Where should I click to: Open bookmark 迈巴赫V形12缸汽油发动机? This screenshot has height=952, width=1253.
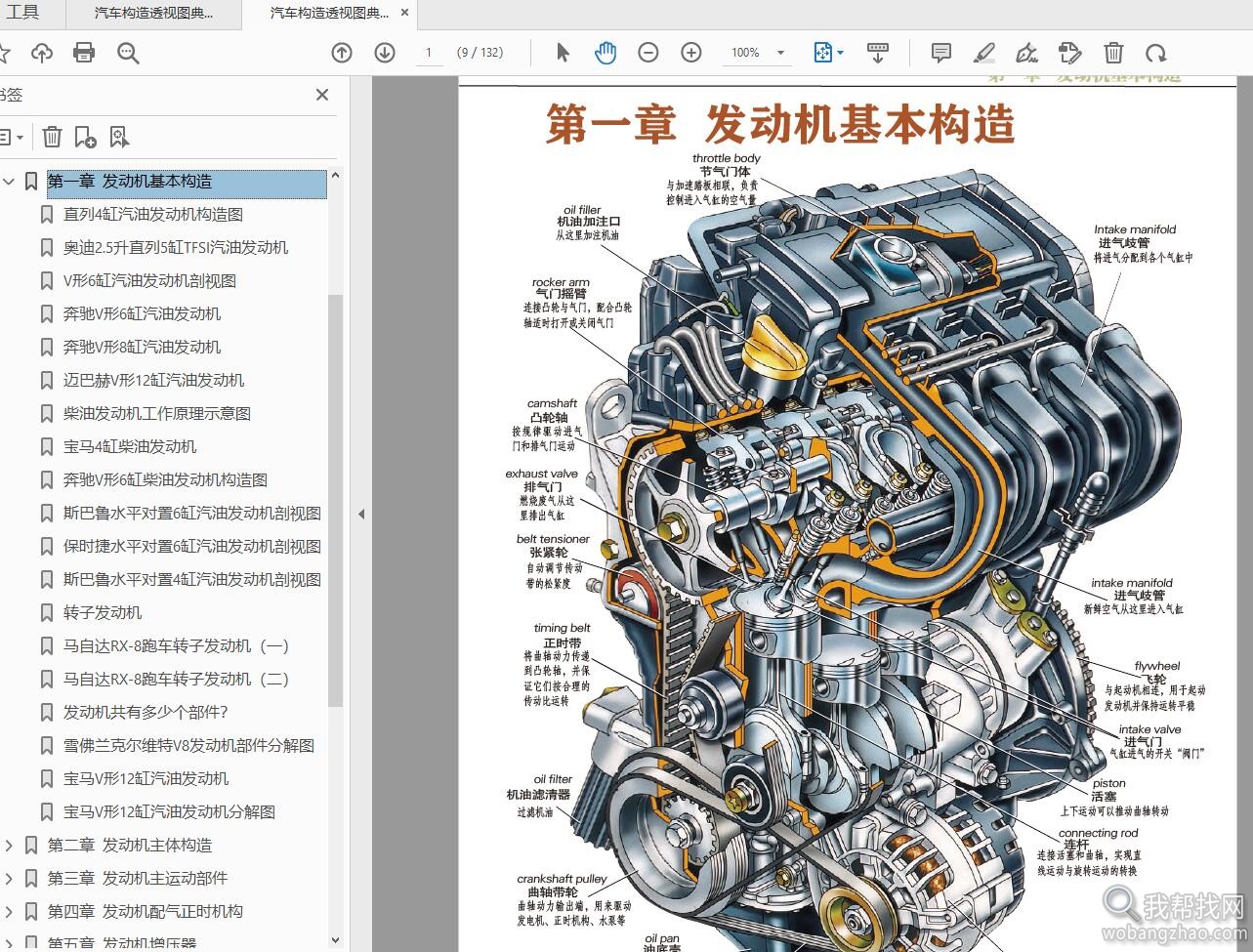click(x=154, y=381)
